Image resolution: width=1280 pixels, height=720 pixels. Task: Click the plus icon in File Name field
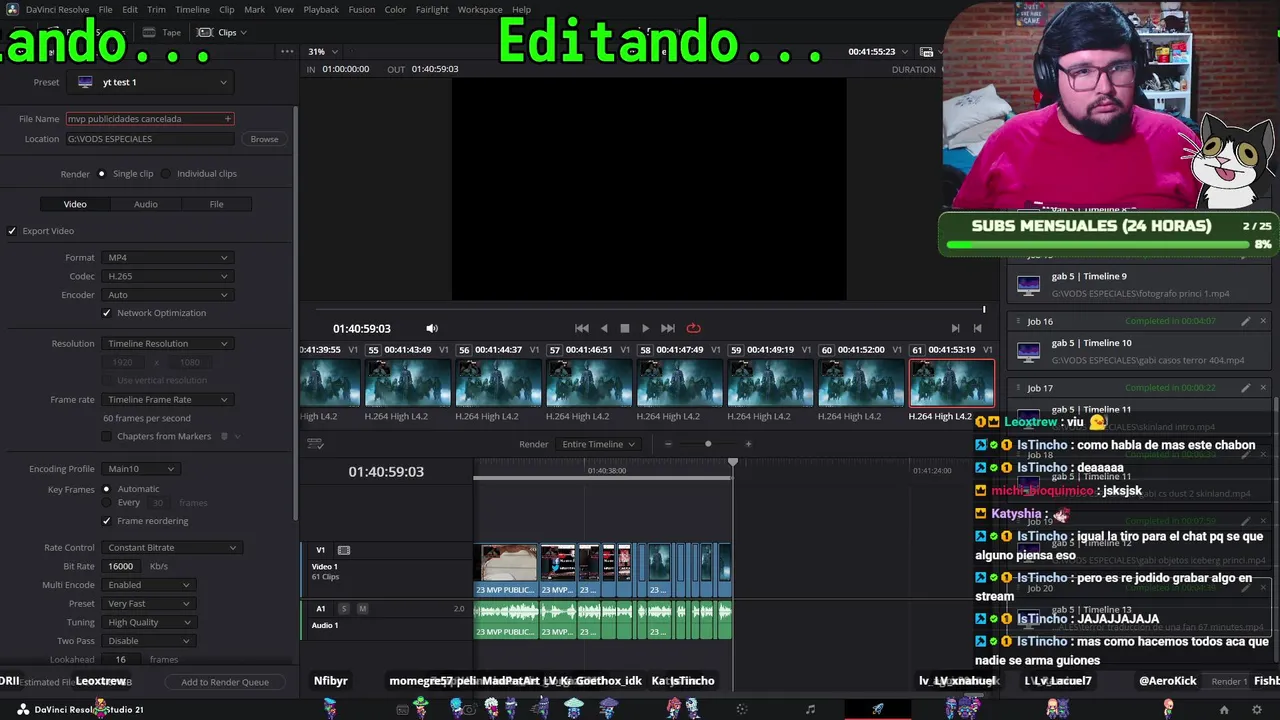point(228,119)
